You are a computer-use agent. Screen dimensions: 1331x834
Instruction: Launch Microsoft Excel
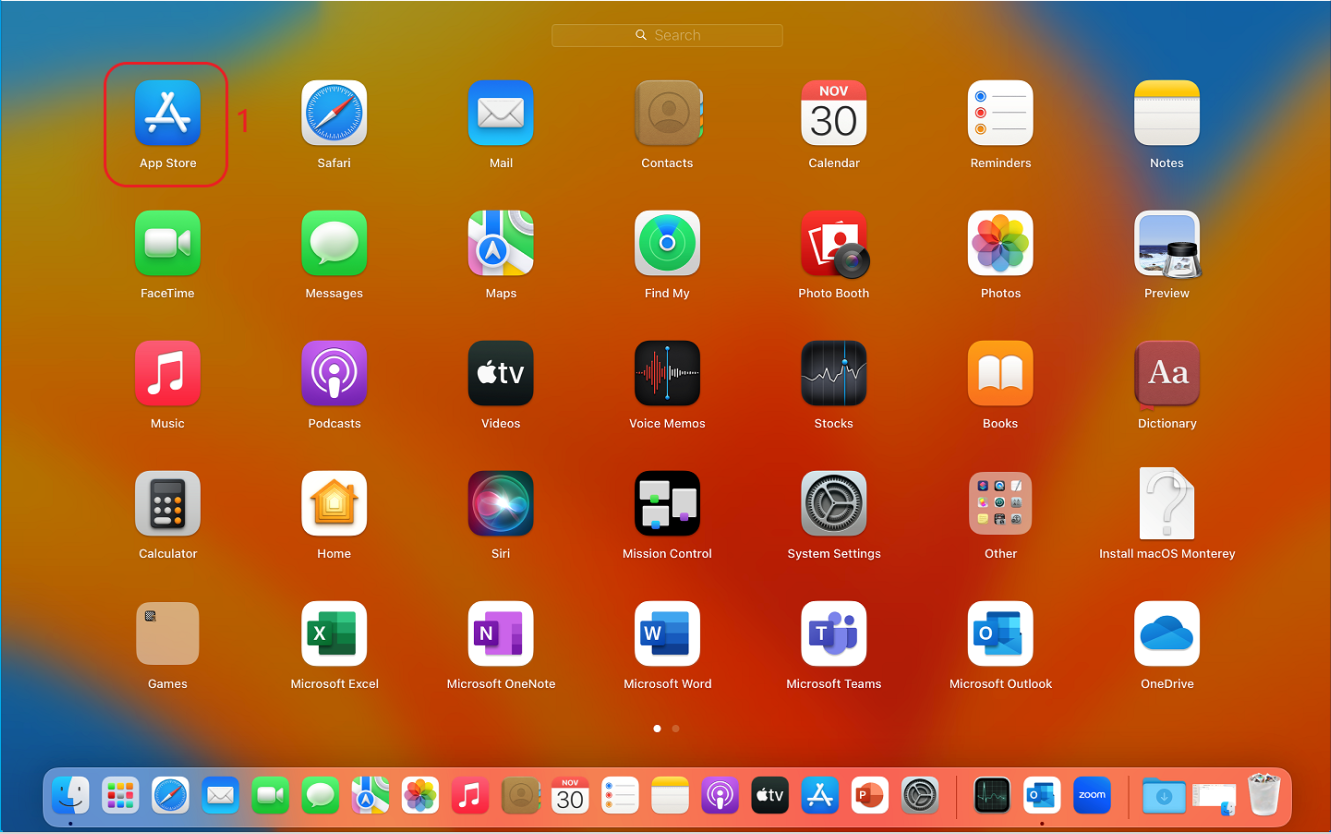334,633
